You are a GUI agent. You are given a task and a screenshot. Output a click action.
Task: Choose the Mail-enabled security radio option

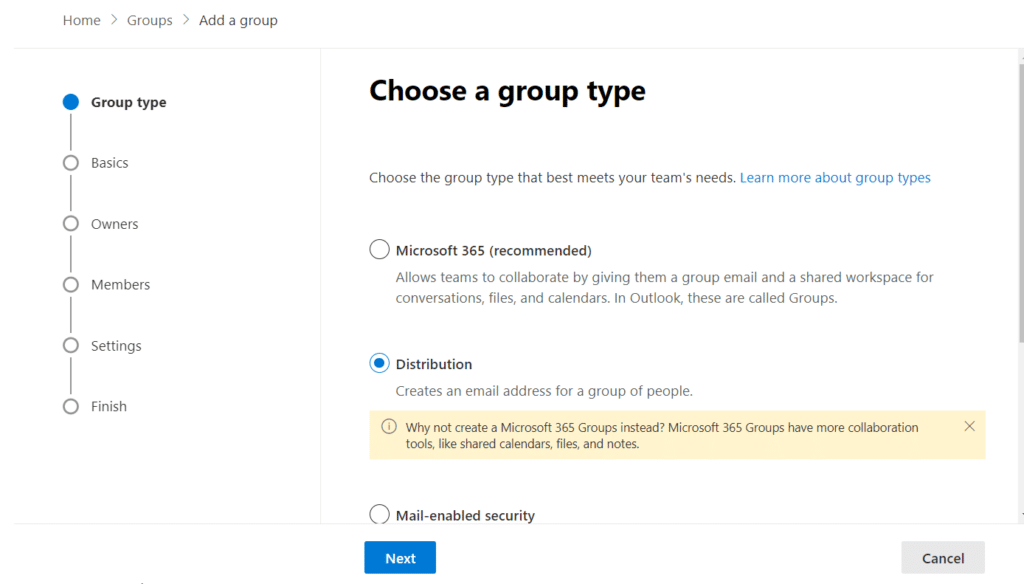[x=380, y=515]
